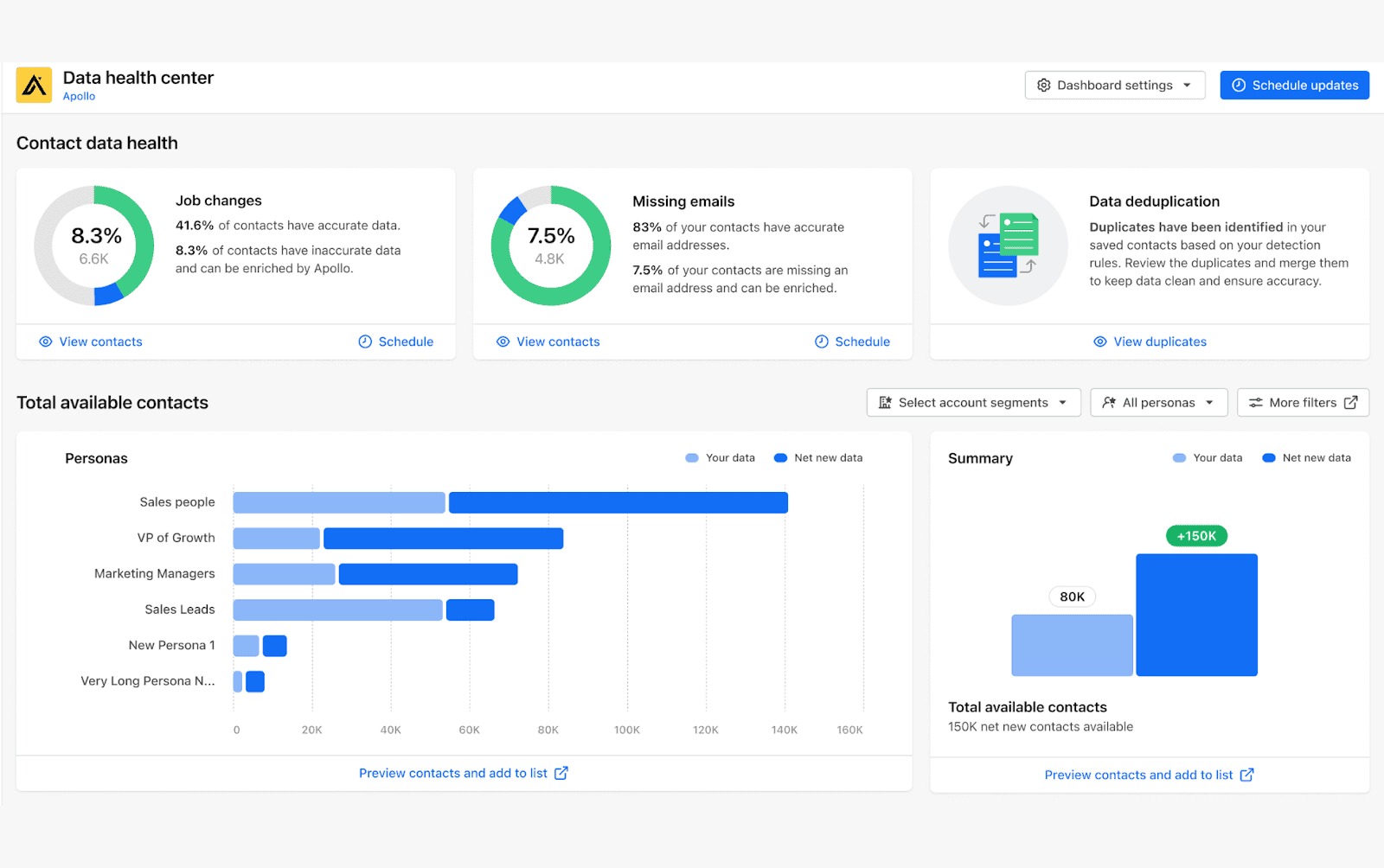Viewport: 1384px width, 868px height.
Task: Click the Sales people bar in Personas chart
Action: (510, 501)
